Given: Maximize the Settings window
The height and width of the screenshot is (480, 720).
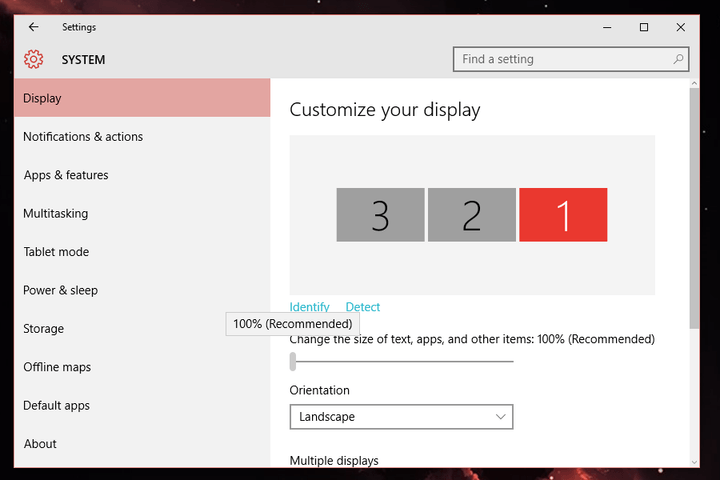Looking at the screenshot, I should pyautogui.click(x=644, y=28).
